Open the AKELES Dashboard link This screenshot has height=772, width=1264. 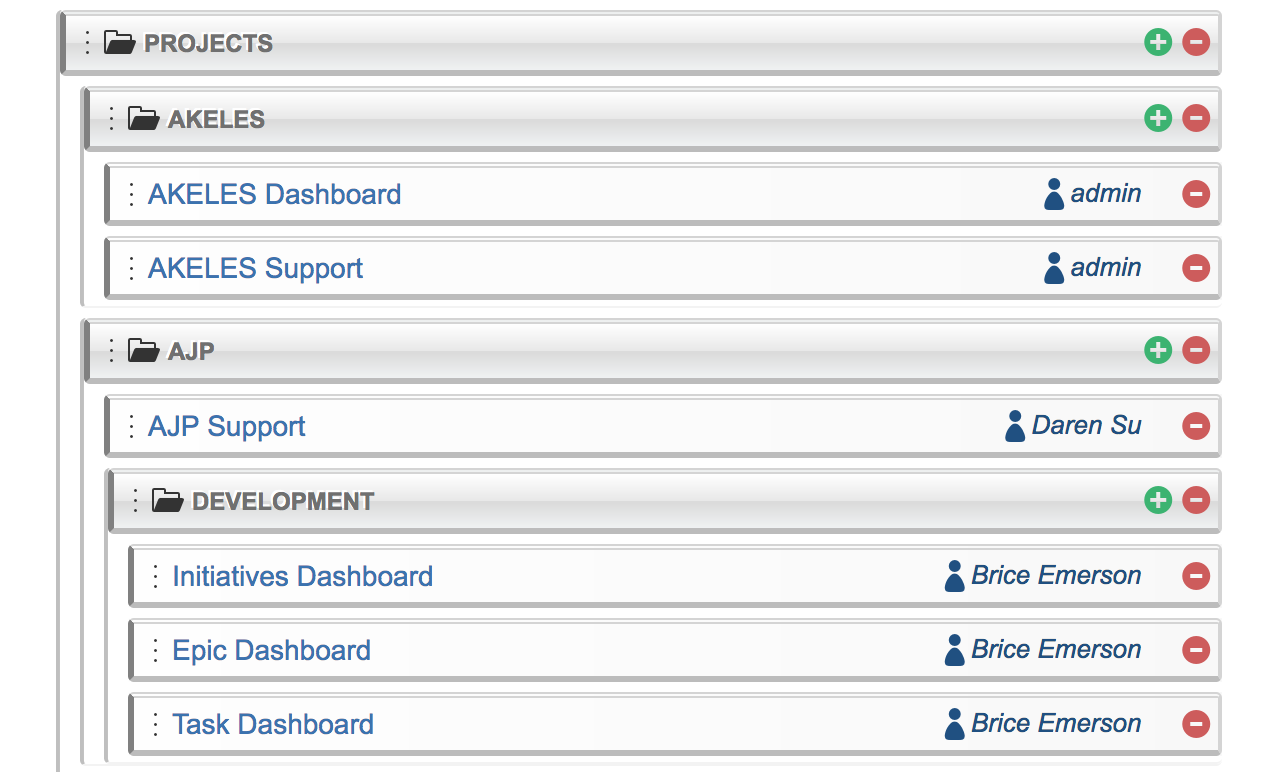[274, 194]
